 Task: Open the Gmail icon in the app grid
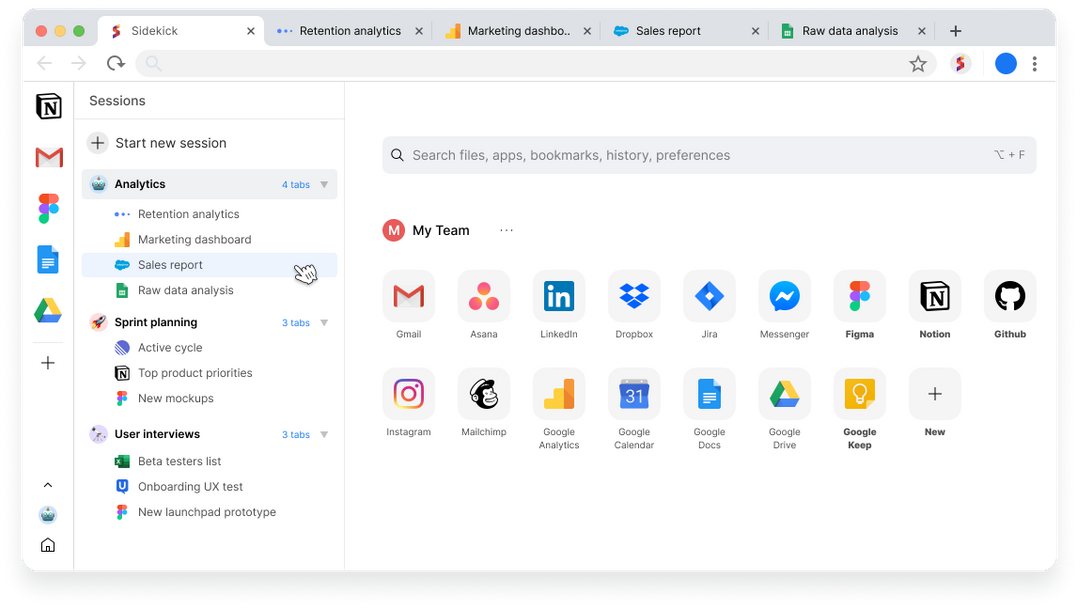pyautogui.click(x=409, y=295)
